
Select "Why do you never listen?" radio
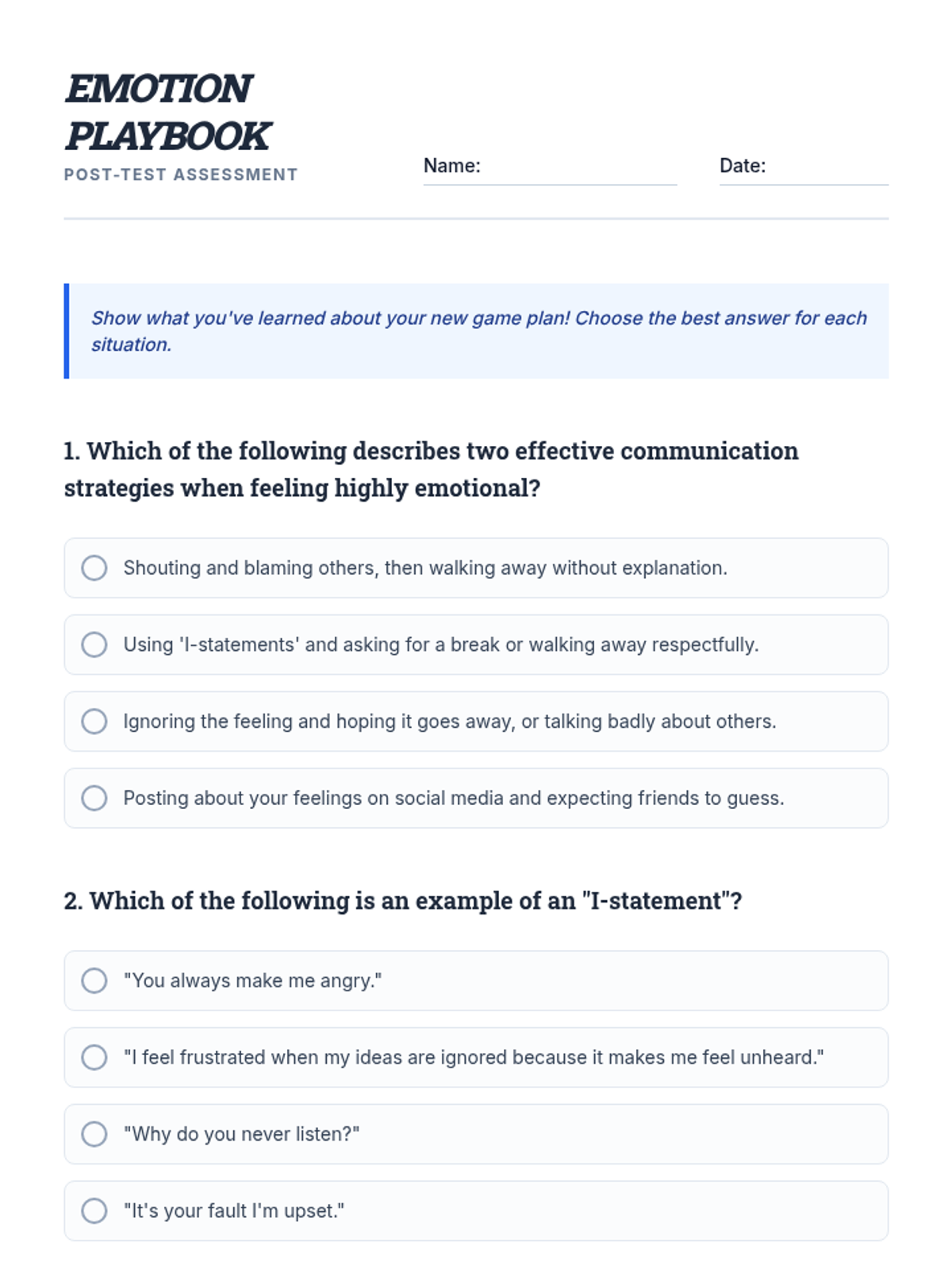(x=94, y=1134)
